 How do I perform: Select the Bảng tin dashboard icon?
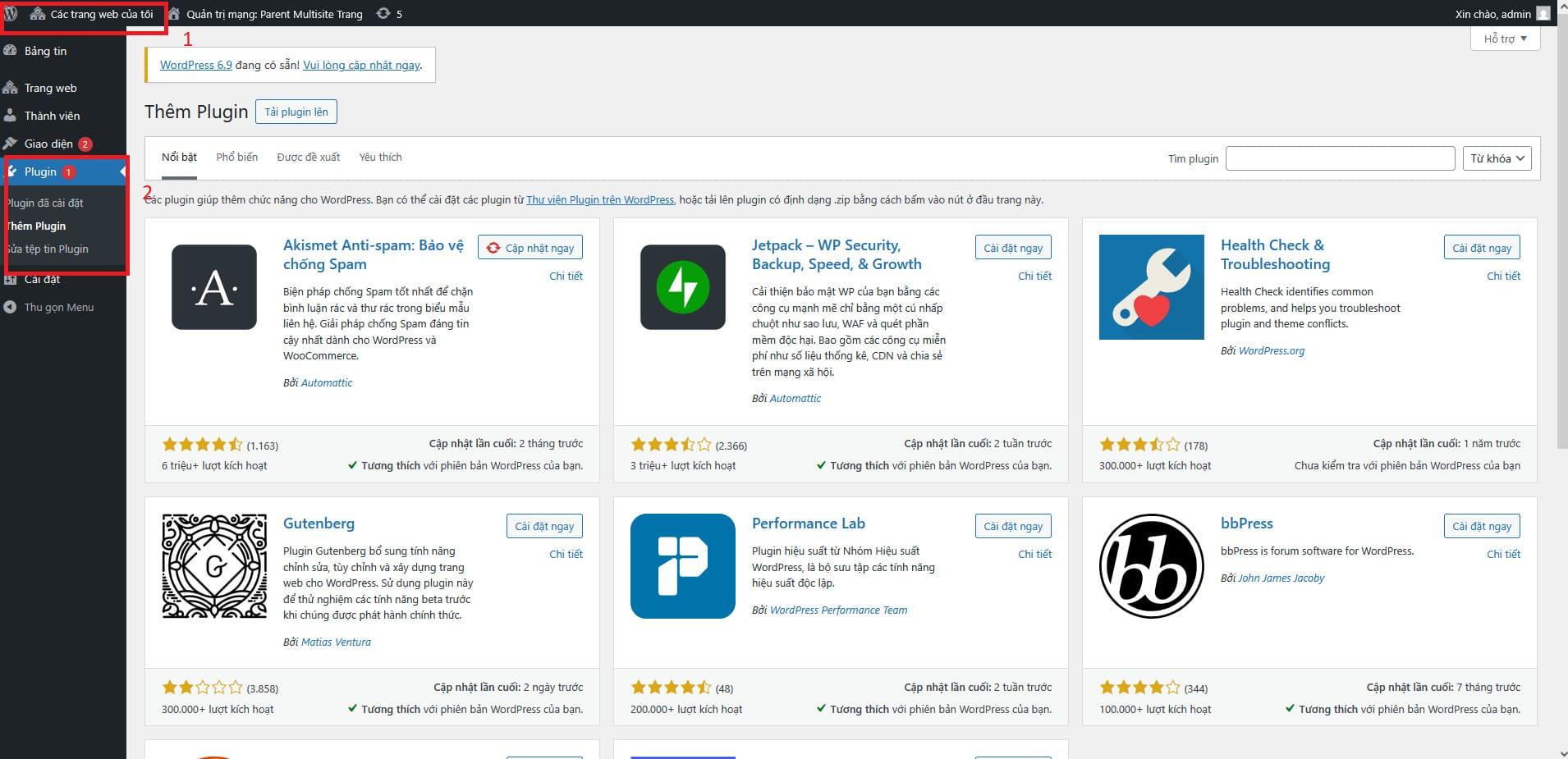pyautogui.click(x=11, y=50)
